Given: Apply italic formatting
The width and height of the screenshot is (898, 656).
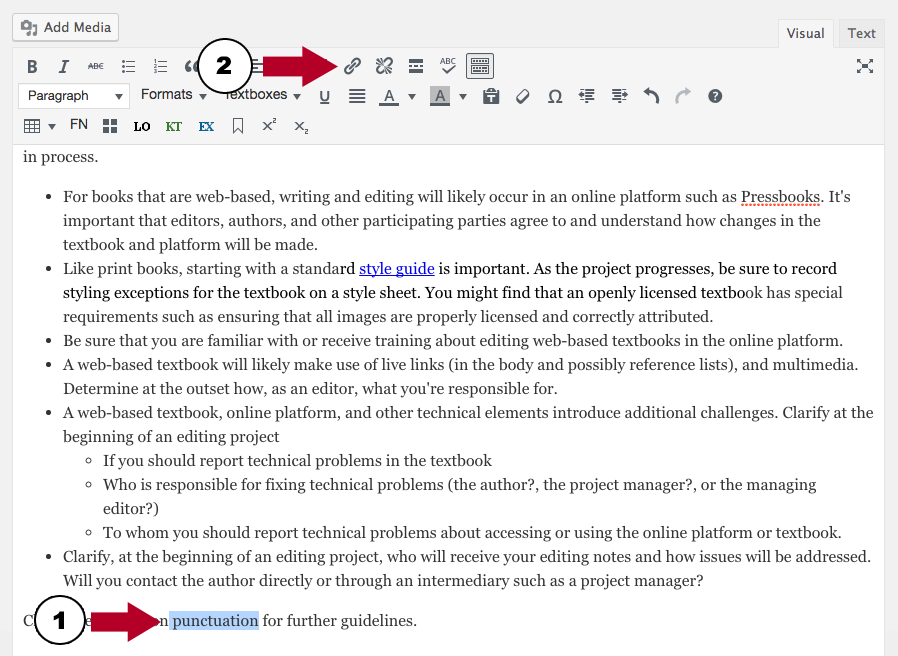Looking at the screenshot, I should click(64, 66).
